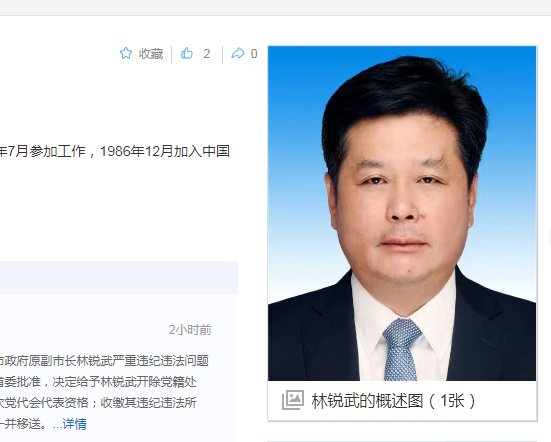Image resolution: width=551 pixels, height=442 pixels.
Task: Click the 一并移送 text line
Action: [x=23, y=424]
